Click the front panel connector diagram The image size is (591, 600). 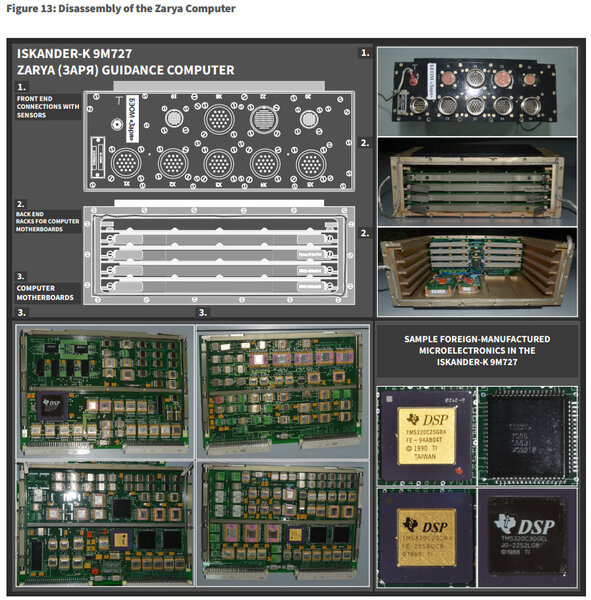tap(219, 141)
